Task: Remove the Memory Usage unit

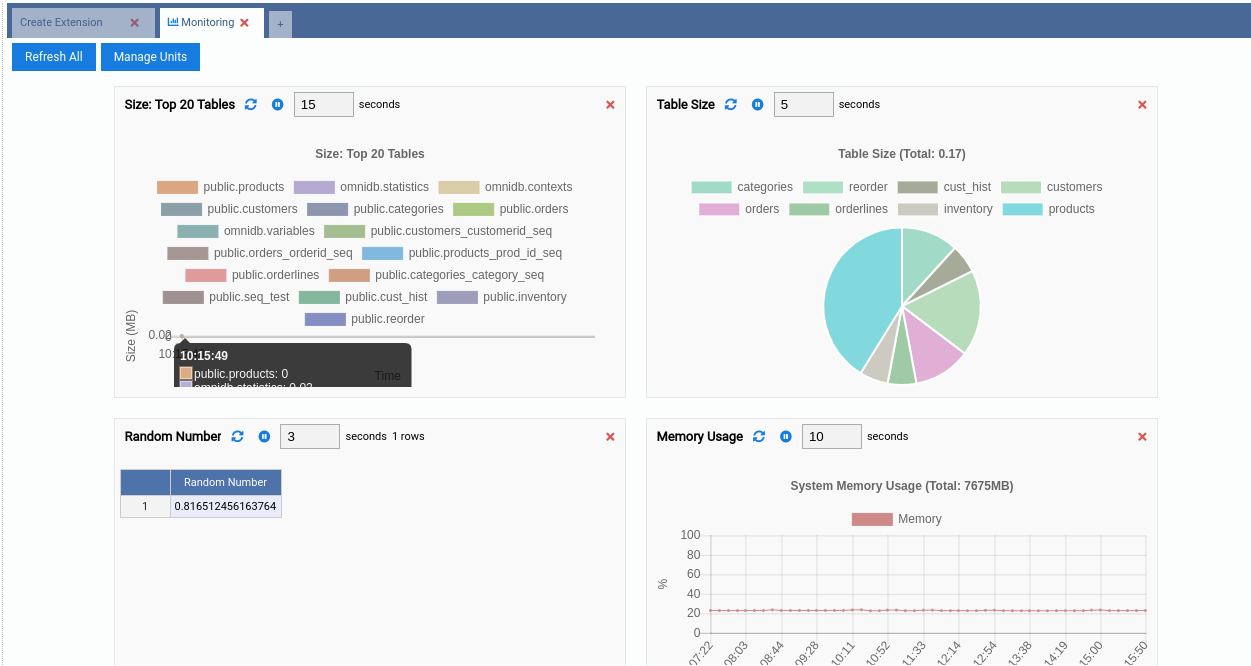Action: coord(1142,437)
